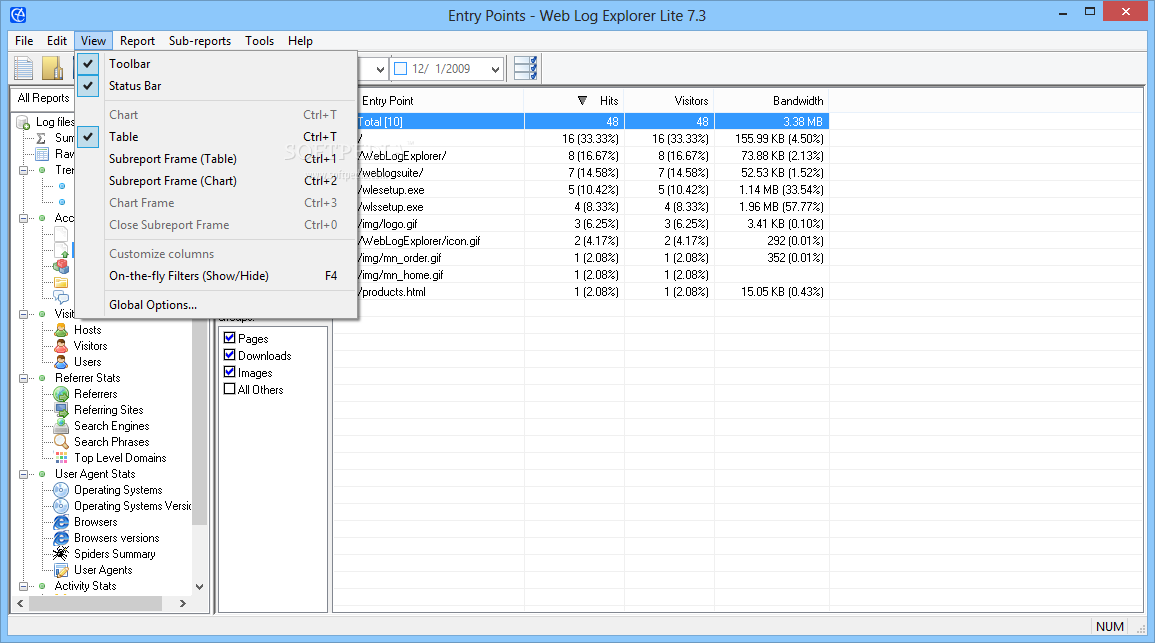This screenshot has height=643, width=1155.
Task: Click the Referring Sites monitor icon
Action: point(61,410)
